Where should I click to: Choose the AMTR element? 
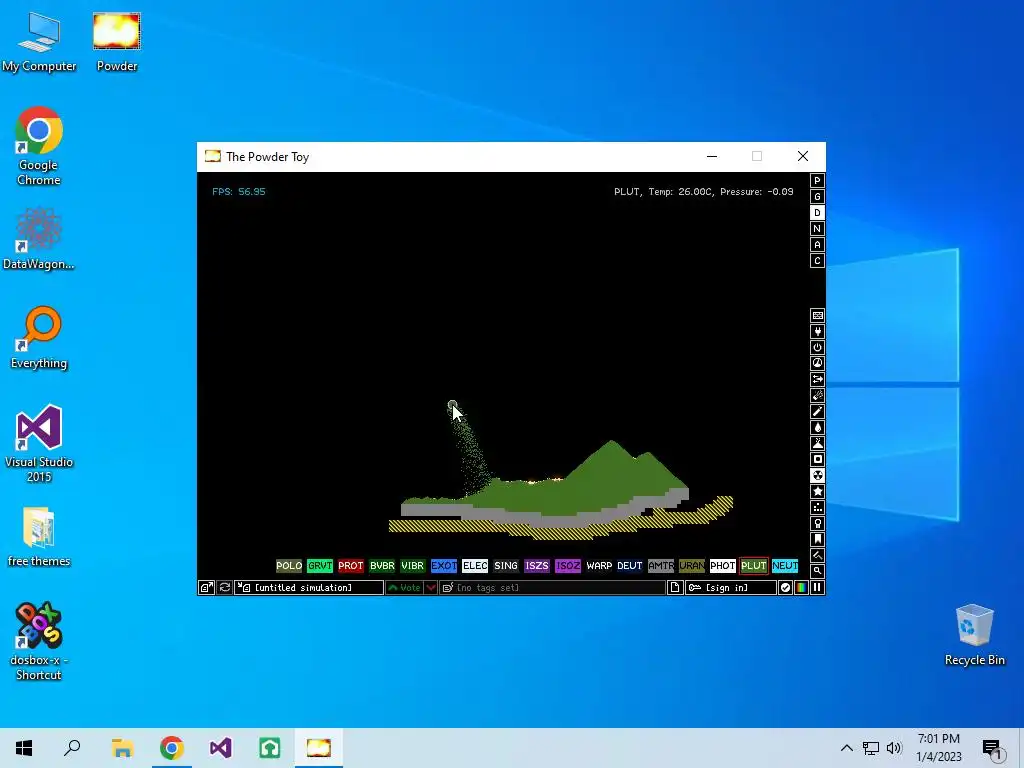(x=661, y=566)
